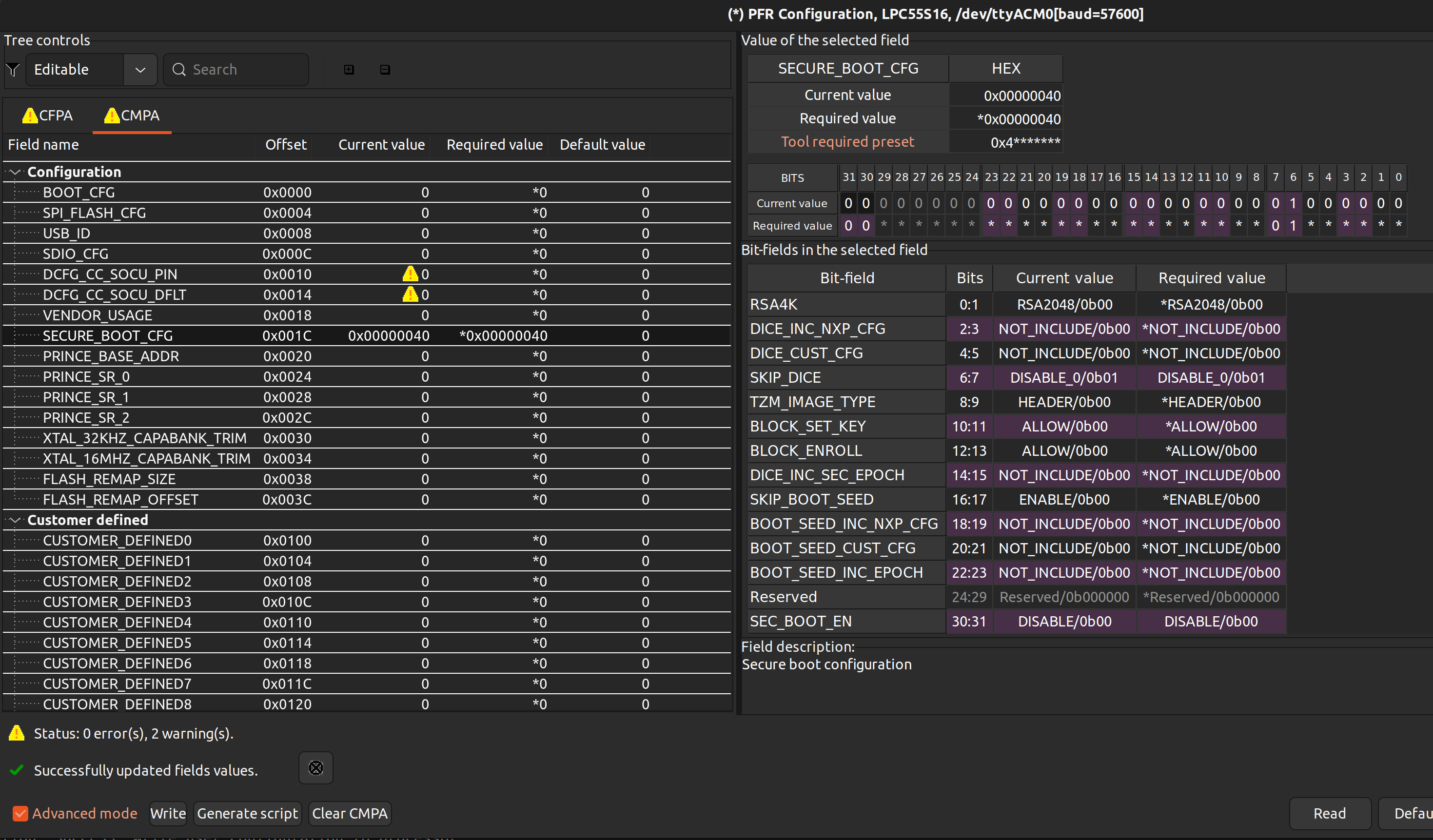1433x840 pixels.
Task: Click the collapse all tree icon
Action: coord(385,69)
